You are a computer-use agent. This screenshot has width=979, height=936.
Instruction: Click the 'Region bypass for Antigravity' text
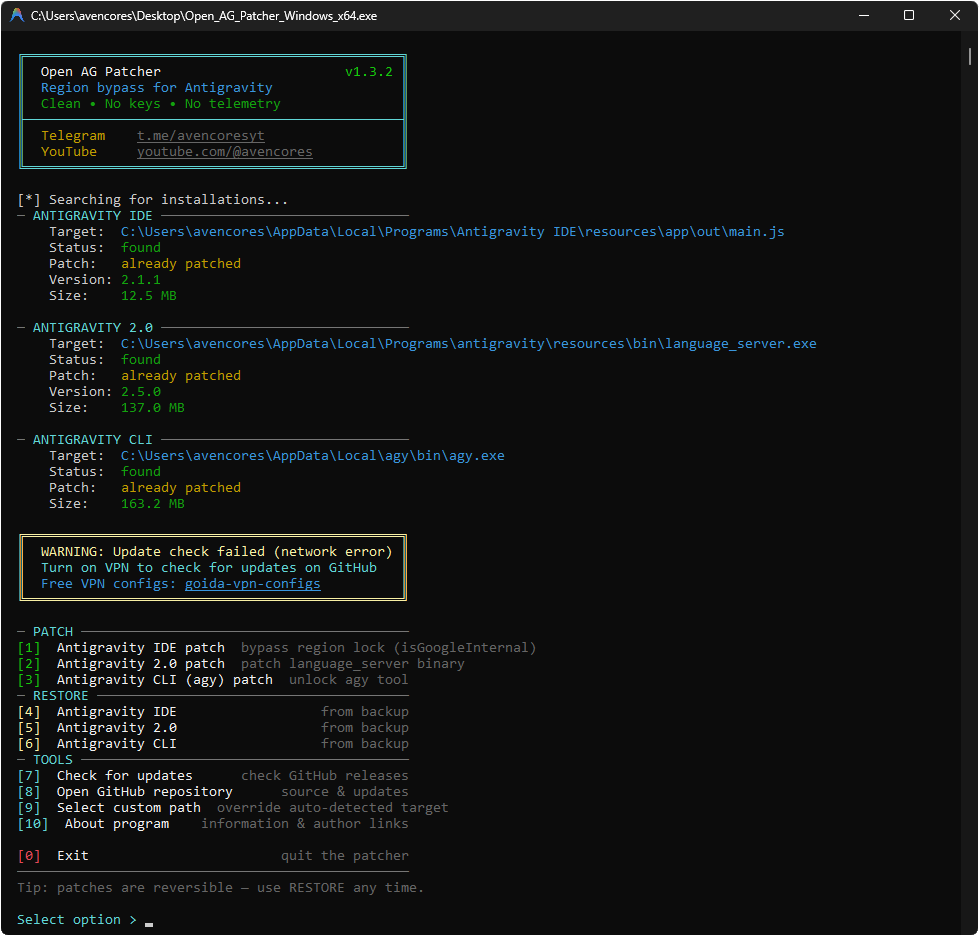coord(157,88)
